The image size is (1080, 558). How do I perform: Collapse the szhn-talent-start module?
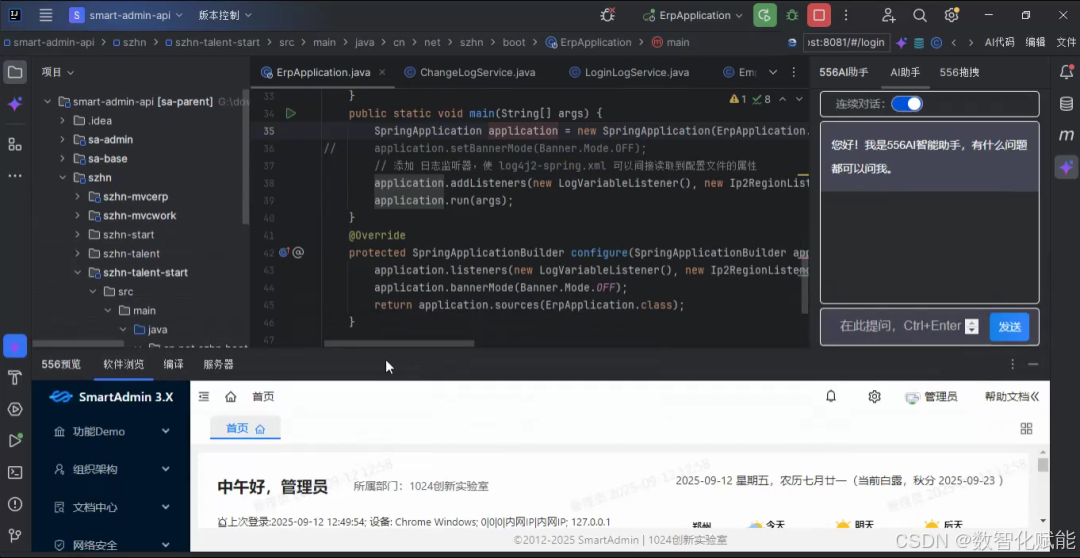pyautogui.click(x=77, y=272)
